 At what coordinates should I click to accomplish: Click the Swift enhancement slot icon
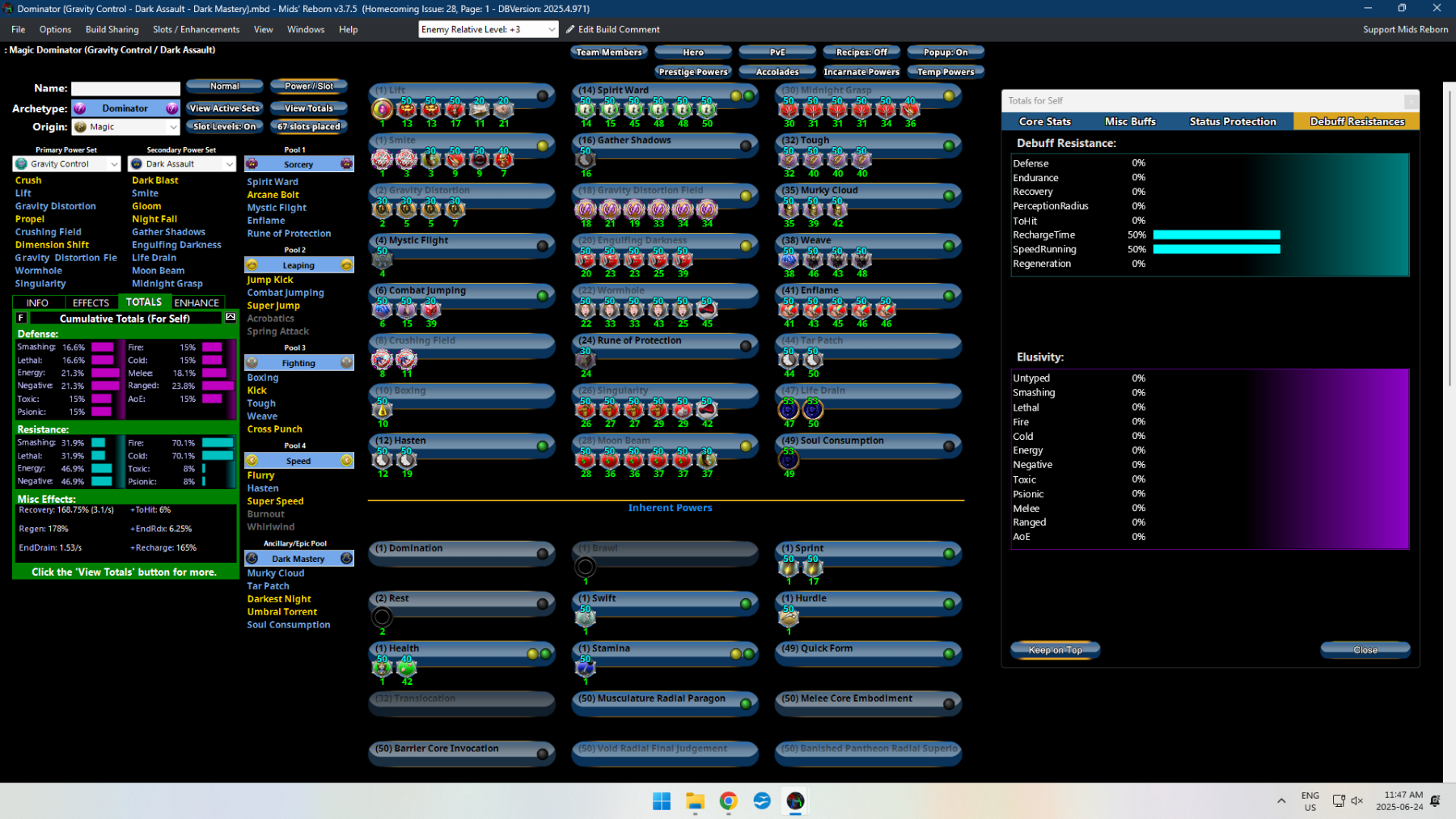(x=586, y=618)
